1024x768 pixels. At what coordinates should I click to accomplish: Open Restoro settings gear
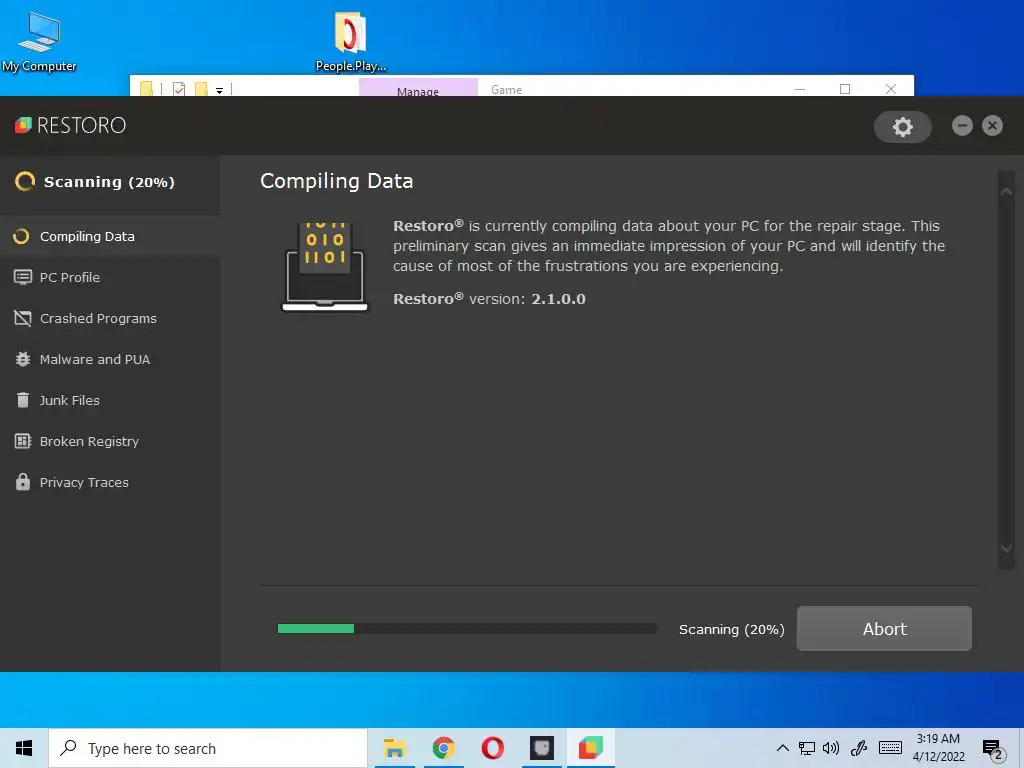(x=903, y=127)
